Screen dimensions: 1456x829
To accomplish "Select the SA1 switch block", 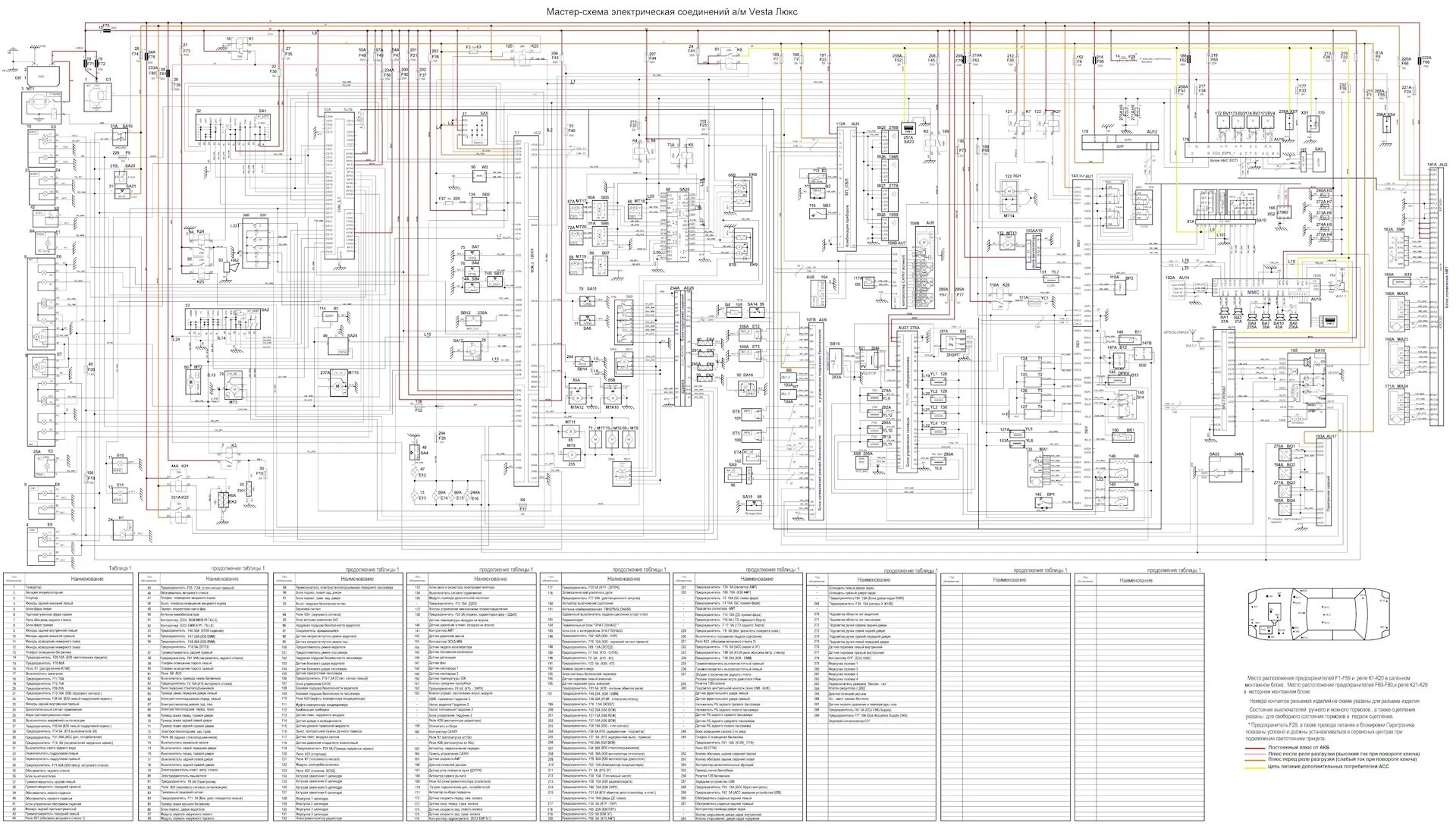I will tap(234, 127).
